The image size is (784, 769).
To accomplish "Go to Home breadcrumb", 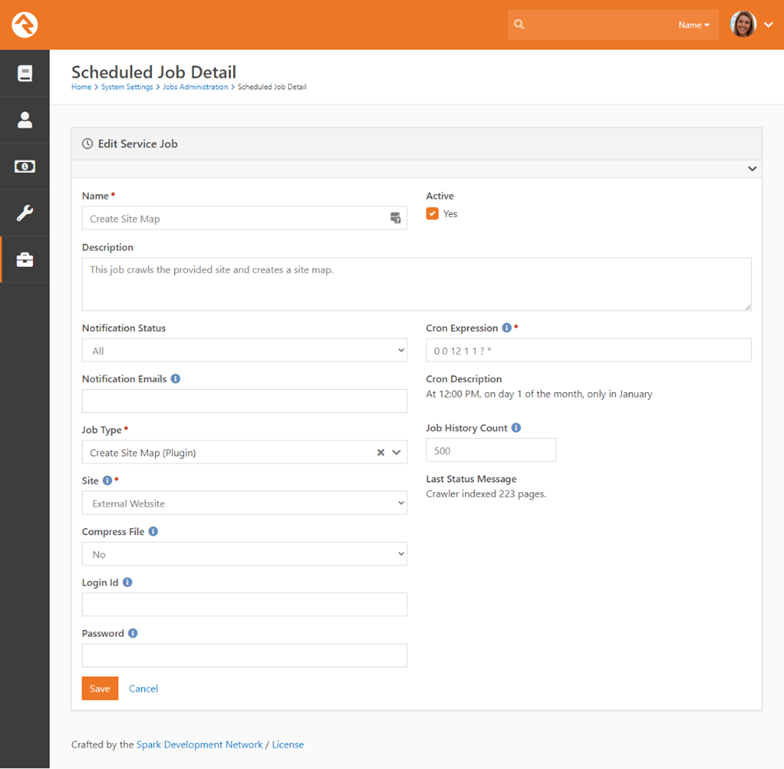I will point(81,87).
